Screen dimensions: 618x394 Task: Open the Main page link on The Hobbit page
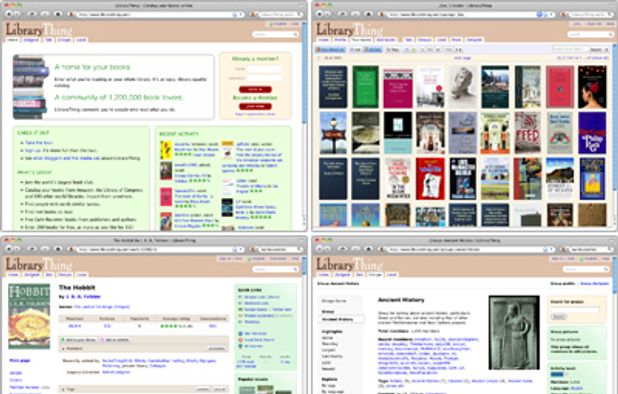[x=20, y=361]
